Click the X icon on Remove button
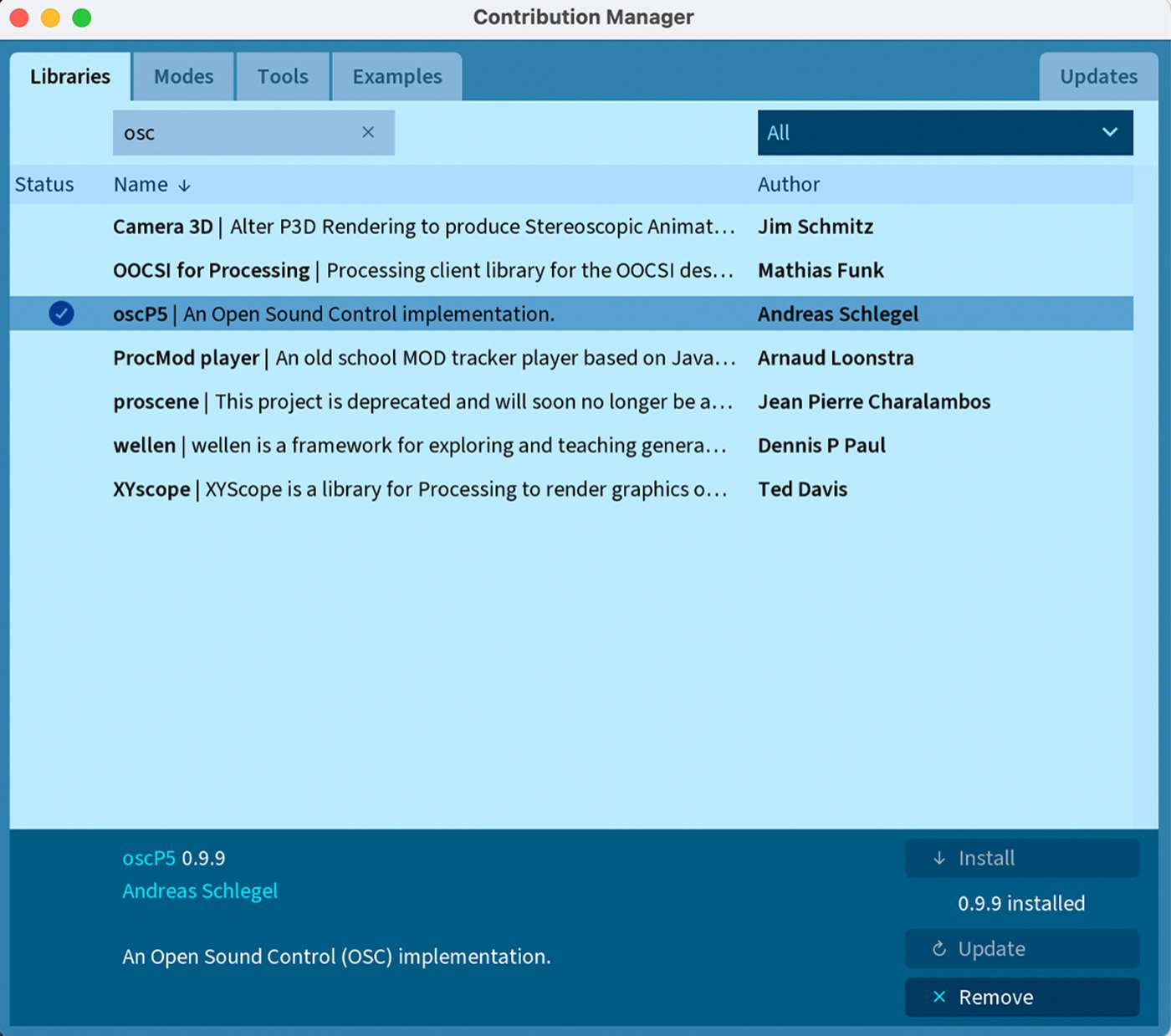 click(939, 997)
